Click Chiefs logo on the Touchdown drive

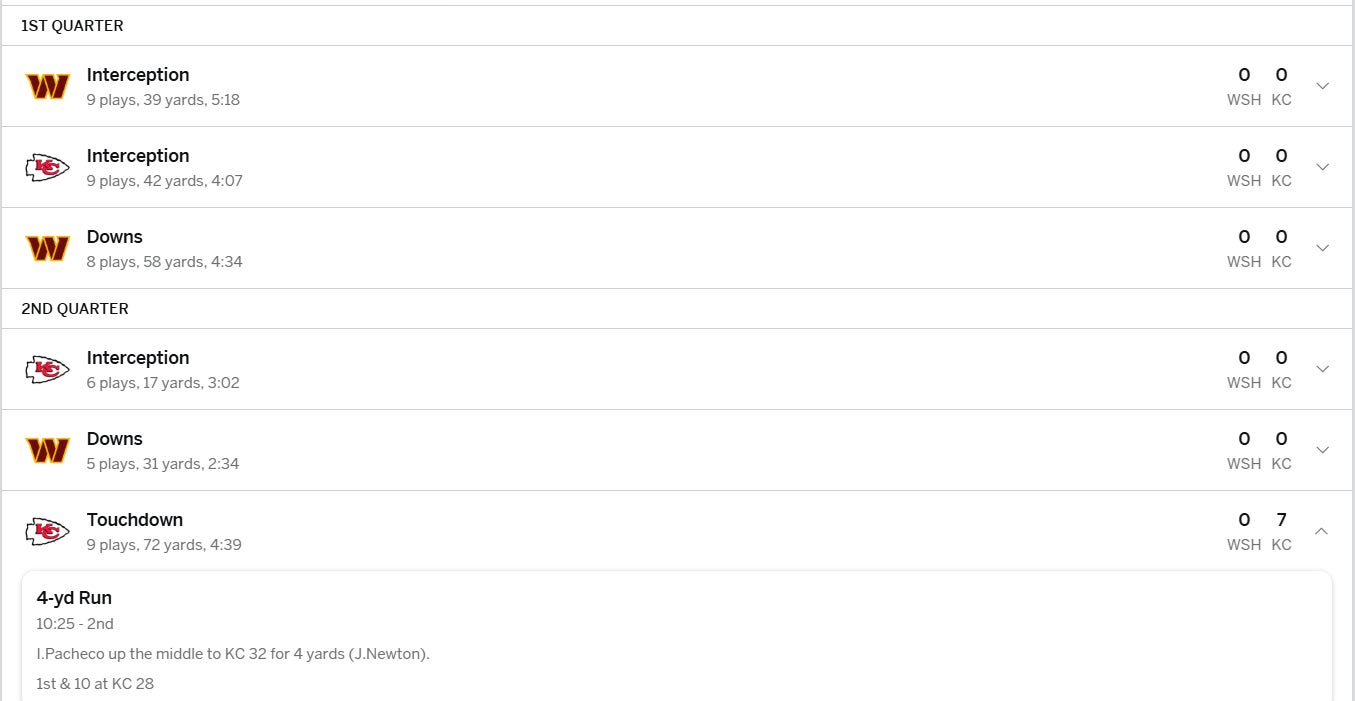pos(47,532)
